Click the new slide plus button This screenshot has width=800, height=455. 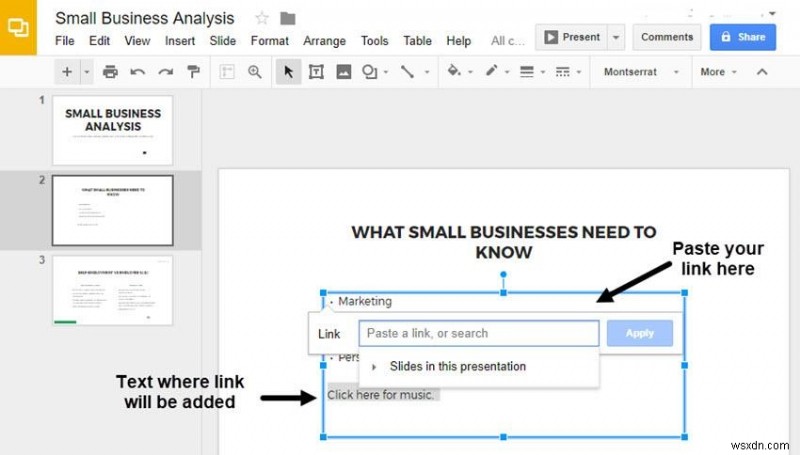pyautogui.click(x=67, y=72)
